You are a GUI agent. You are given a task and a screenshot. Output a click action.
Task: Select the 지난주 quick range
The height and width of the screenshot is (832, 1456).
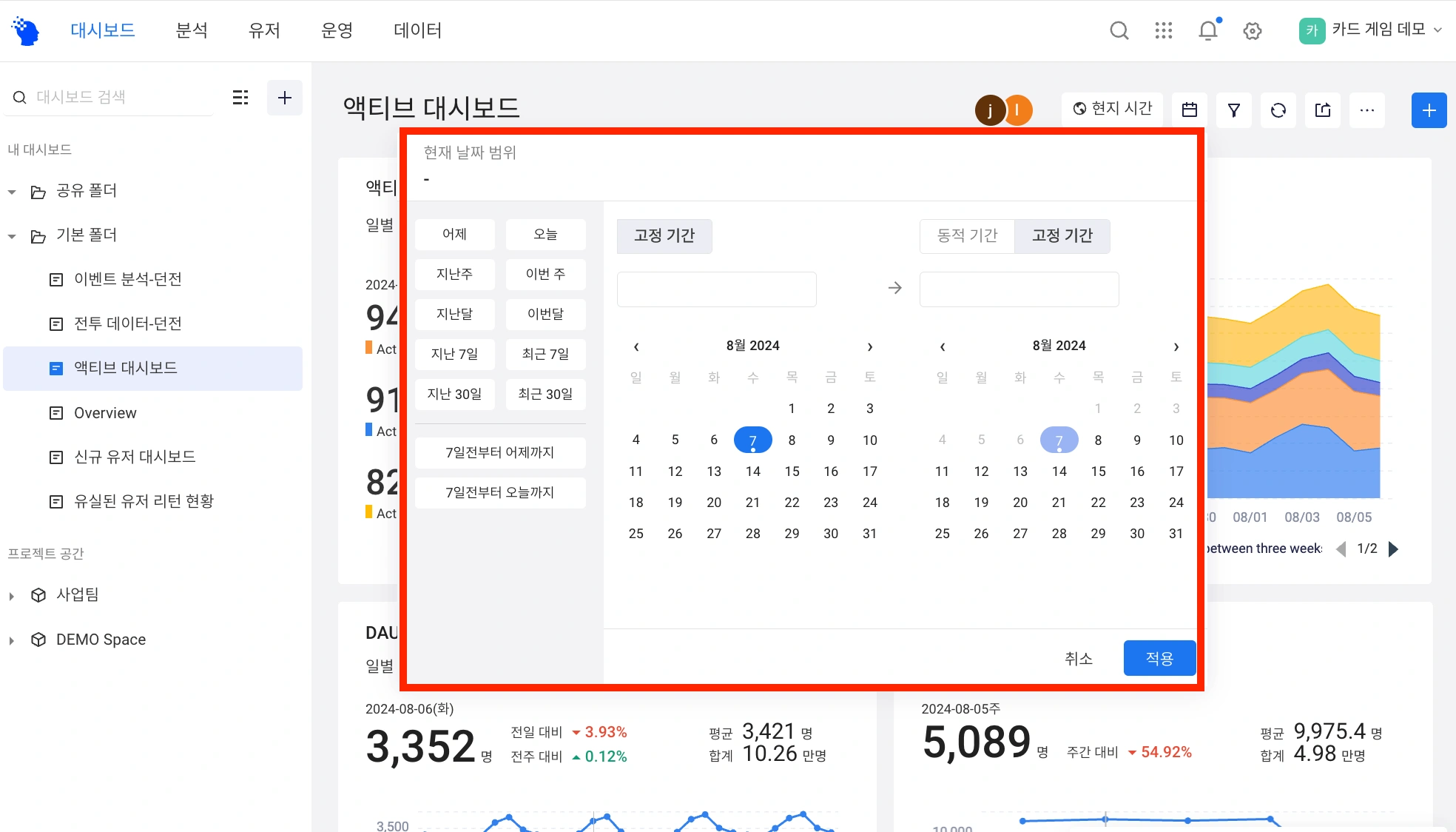454,275
